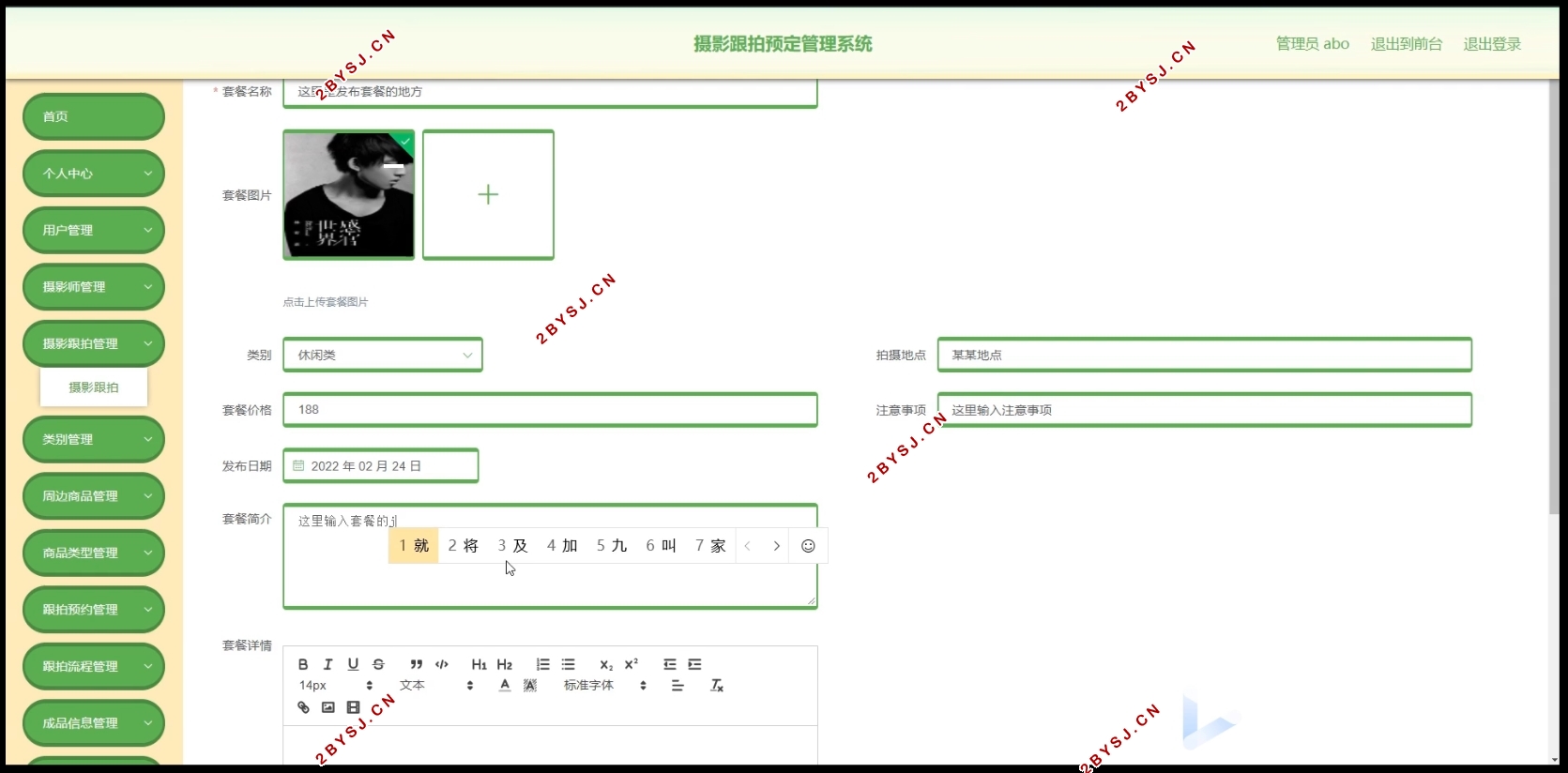The width and height of the screenshot is (1568, 773).
Task: Insert a hyperlink in the editor
Action: 303,707
